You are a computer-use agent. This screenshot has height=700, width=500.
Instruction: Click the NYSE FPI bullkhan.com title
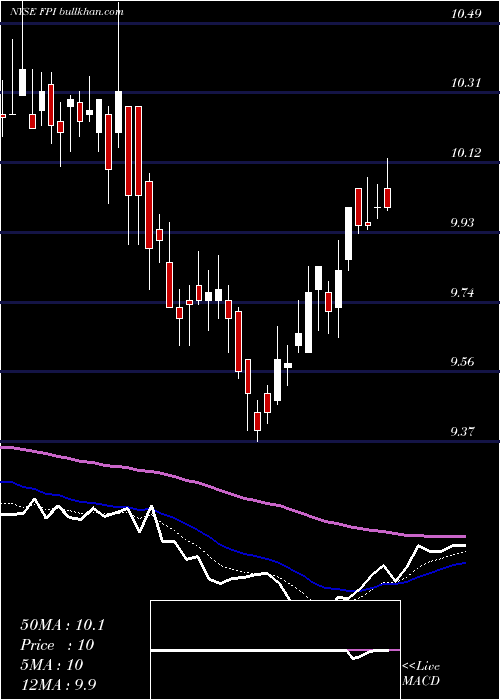pyautogui.click(x=67, y=12)
